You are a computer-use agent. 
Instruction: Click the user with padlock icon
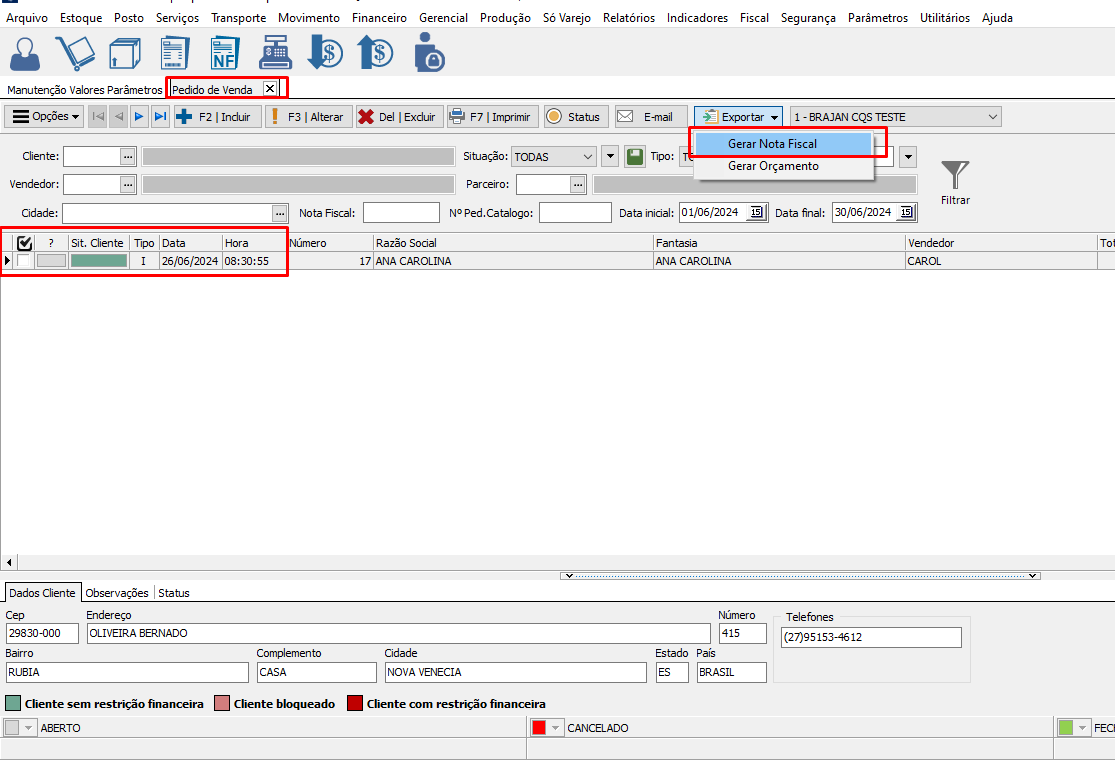coord(428,53)
